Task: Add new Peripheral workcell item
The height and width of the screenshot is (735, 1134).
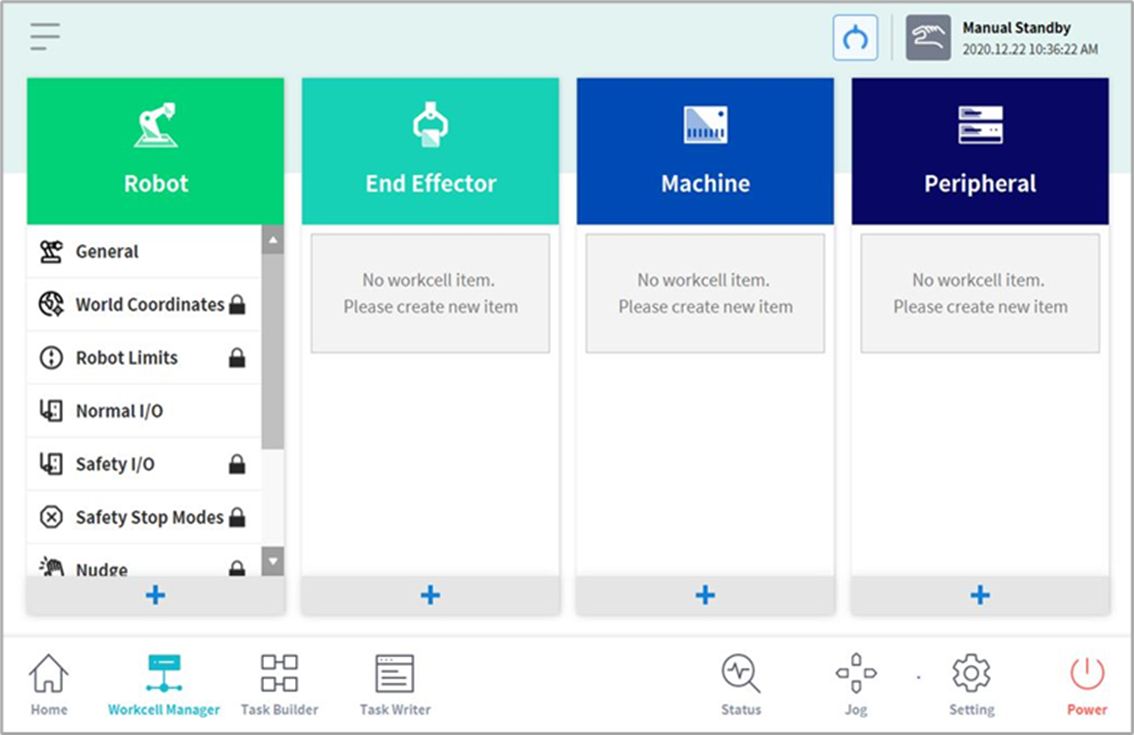Action: (980, 595)
